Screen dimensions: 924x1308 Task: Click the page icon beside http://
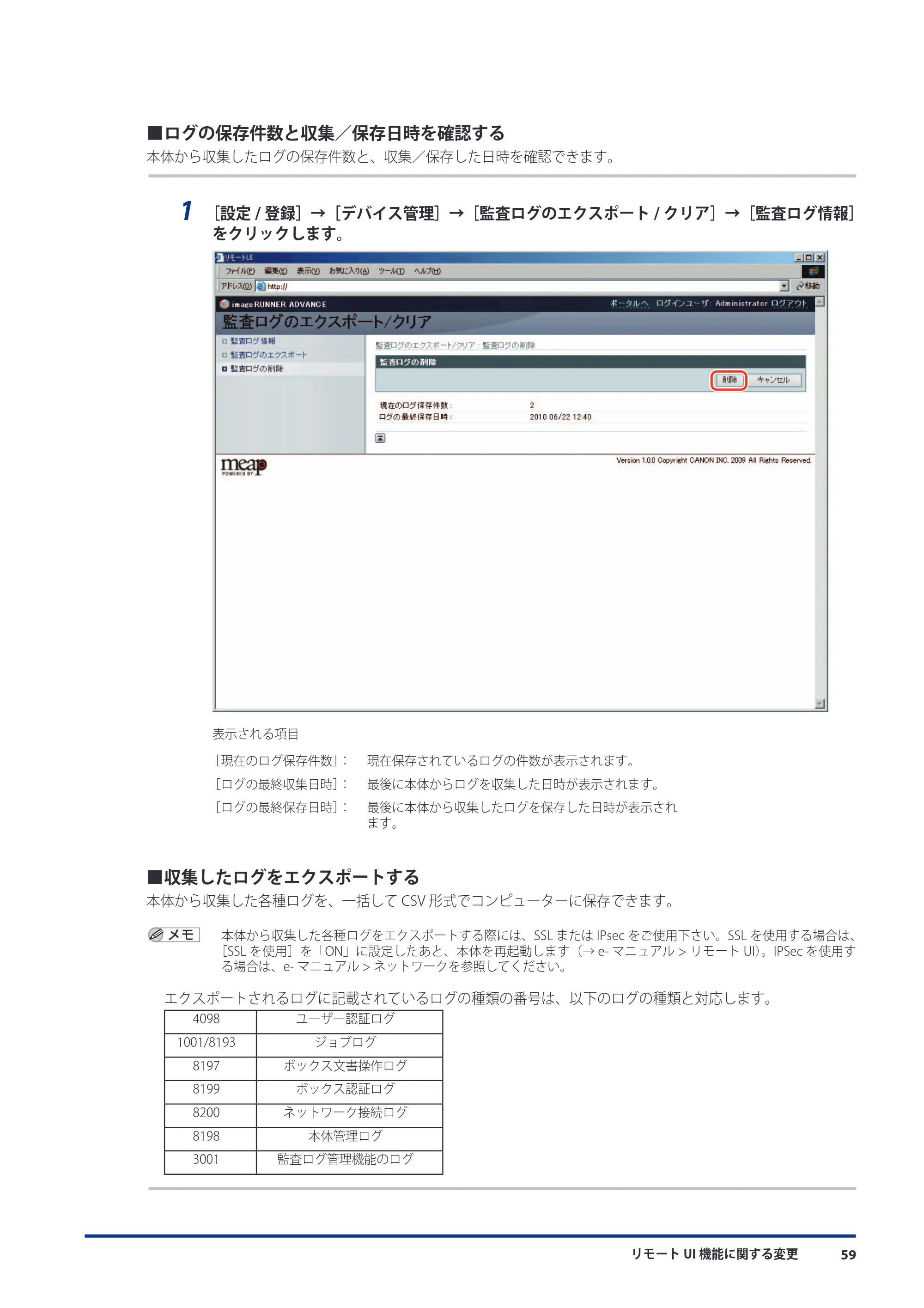coord(261,286)
